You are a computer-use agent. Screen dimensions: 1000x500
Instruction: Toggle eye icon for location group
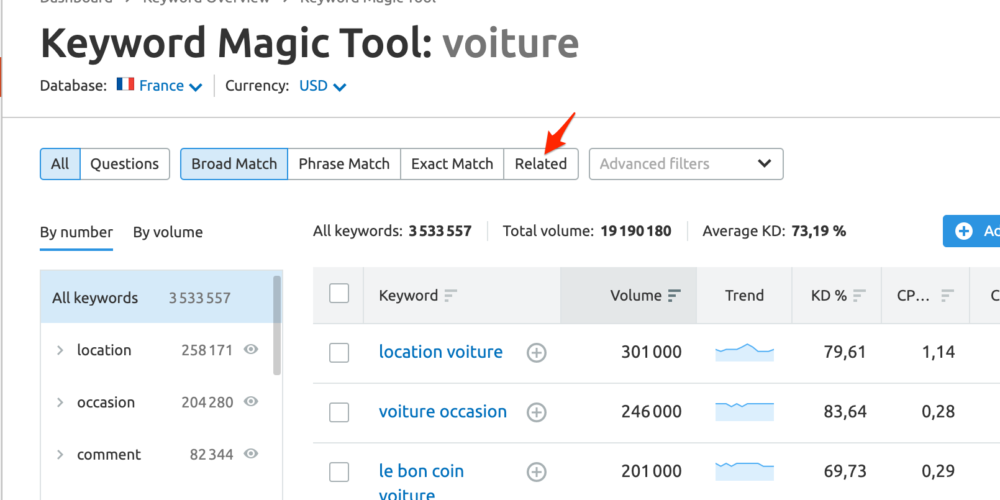[x=251, y=350]
